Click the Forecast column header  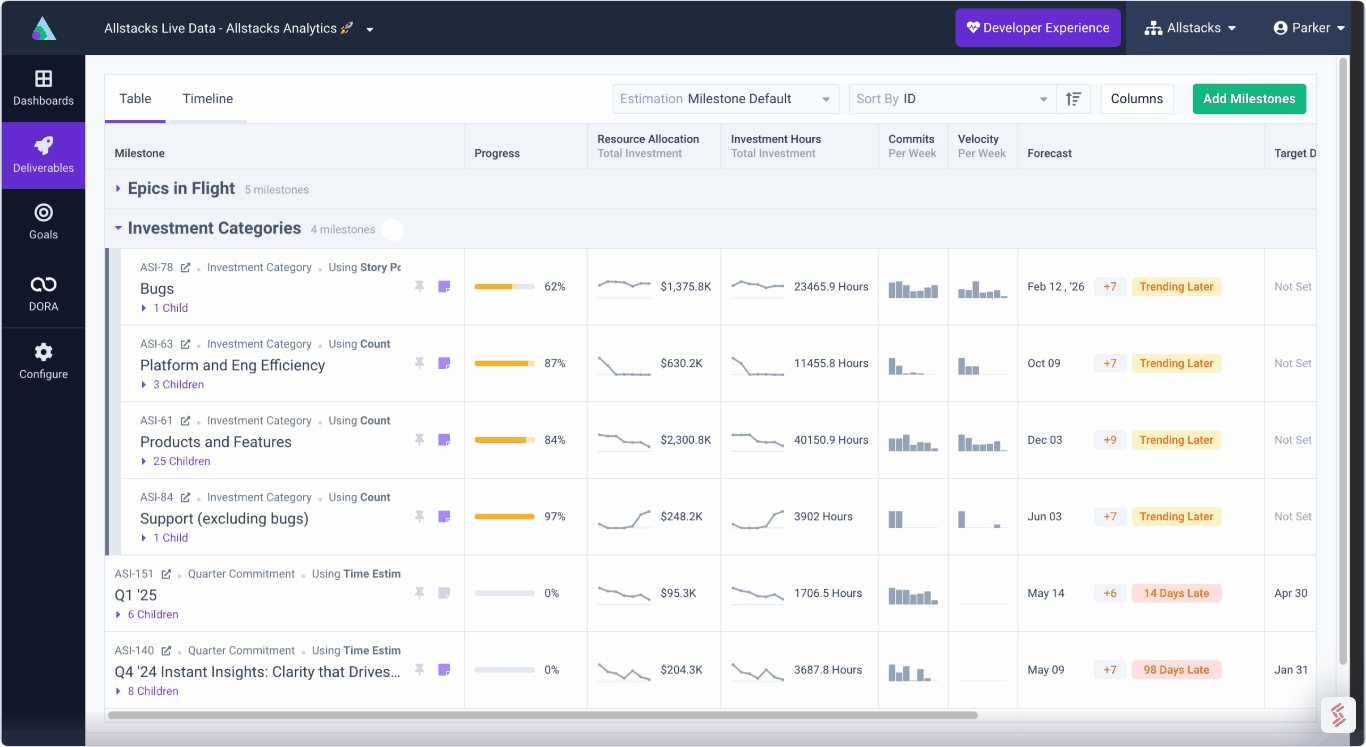pos(1049,153)
